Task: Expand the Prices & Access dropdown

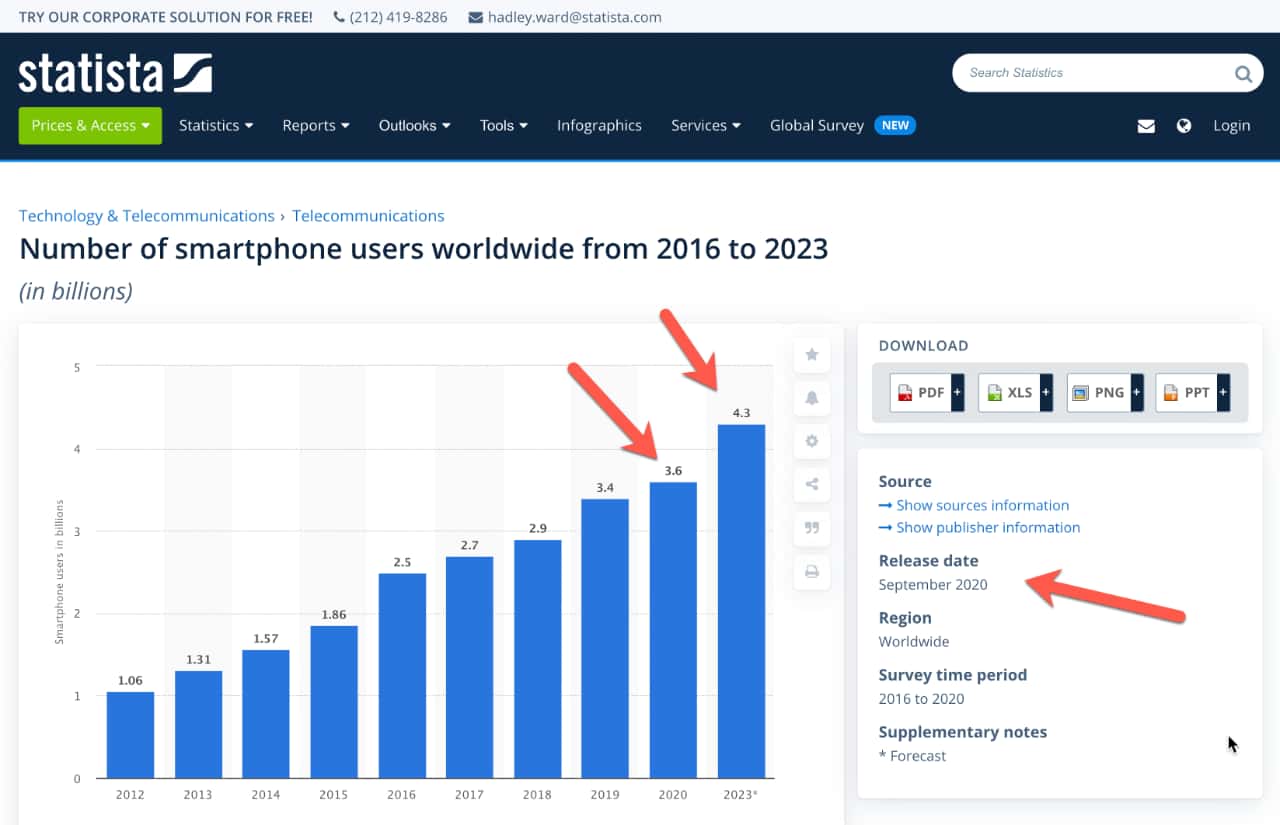Action: 90,126
